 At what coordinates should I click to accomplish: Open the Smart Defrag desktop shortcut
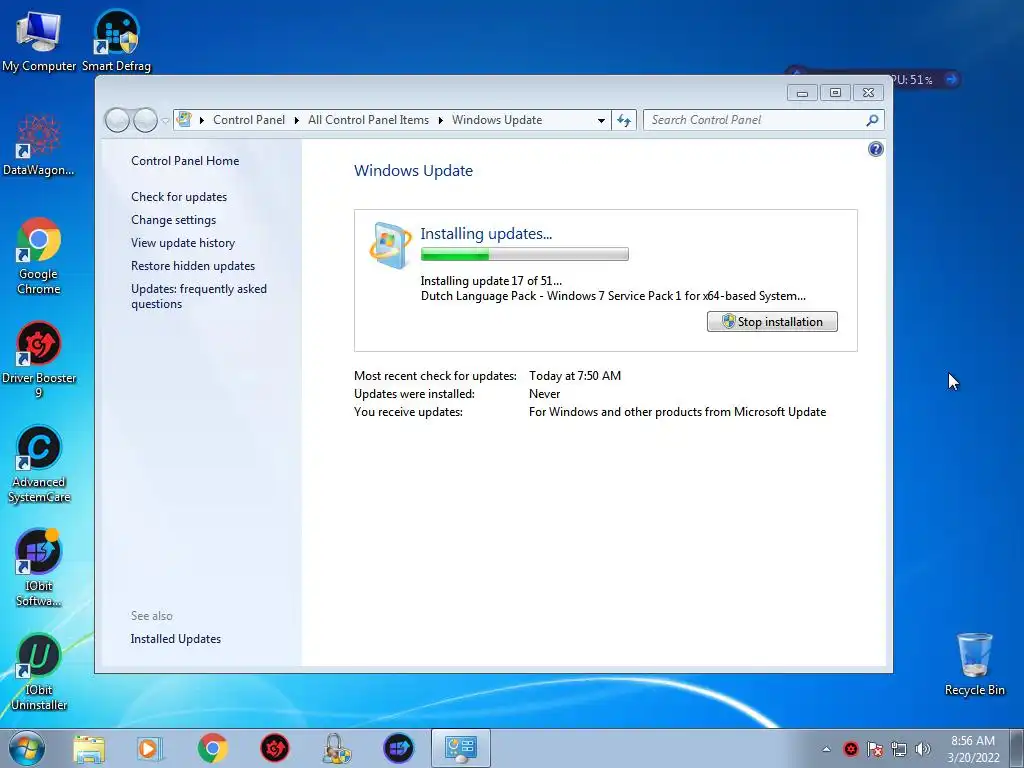(116, 40)
